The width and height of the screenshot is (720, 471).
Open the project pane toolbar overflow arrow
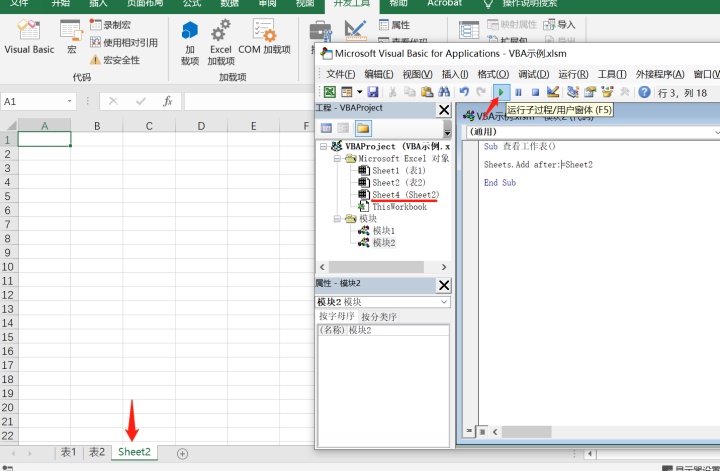click(447, 131)
